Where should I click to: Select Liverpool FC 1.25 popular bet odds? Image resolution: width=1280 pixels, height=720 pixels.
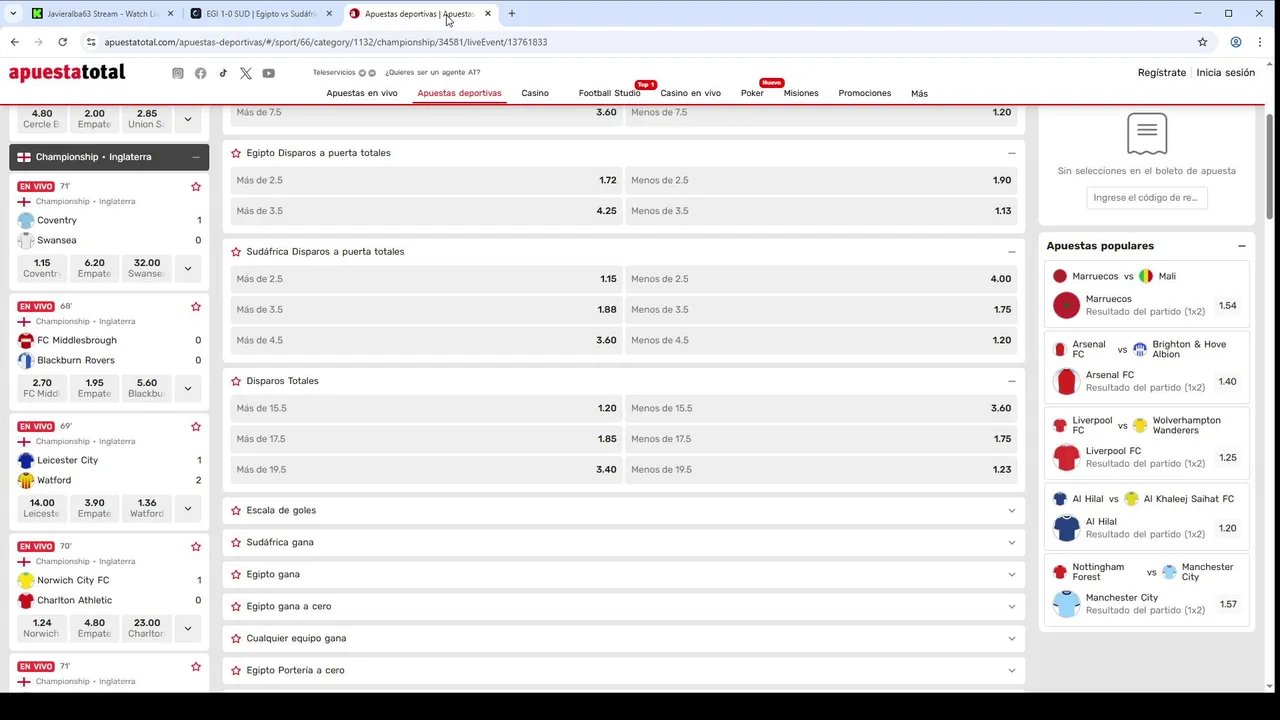pos(1227,458)
